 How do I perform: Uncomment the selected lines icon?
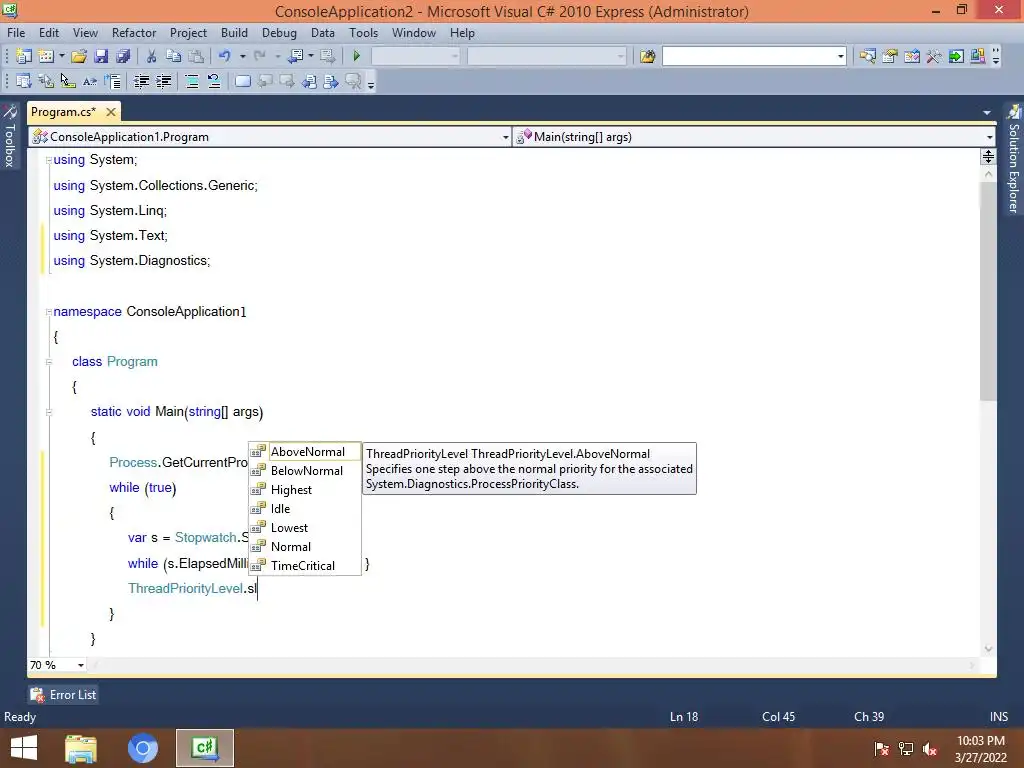point(214,81)
